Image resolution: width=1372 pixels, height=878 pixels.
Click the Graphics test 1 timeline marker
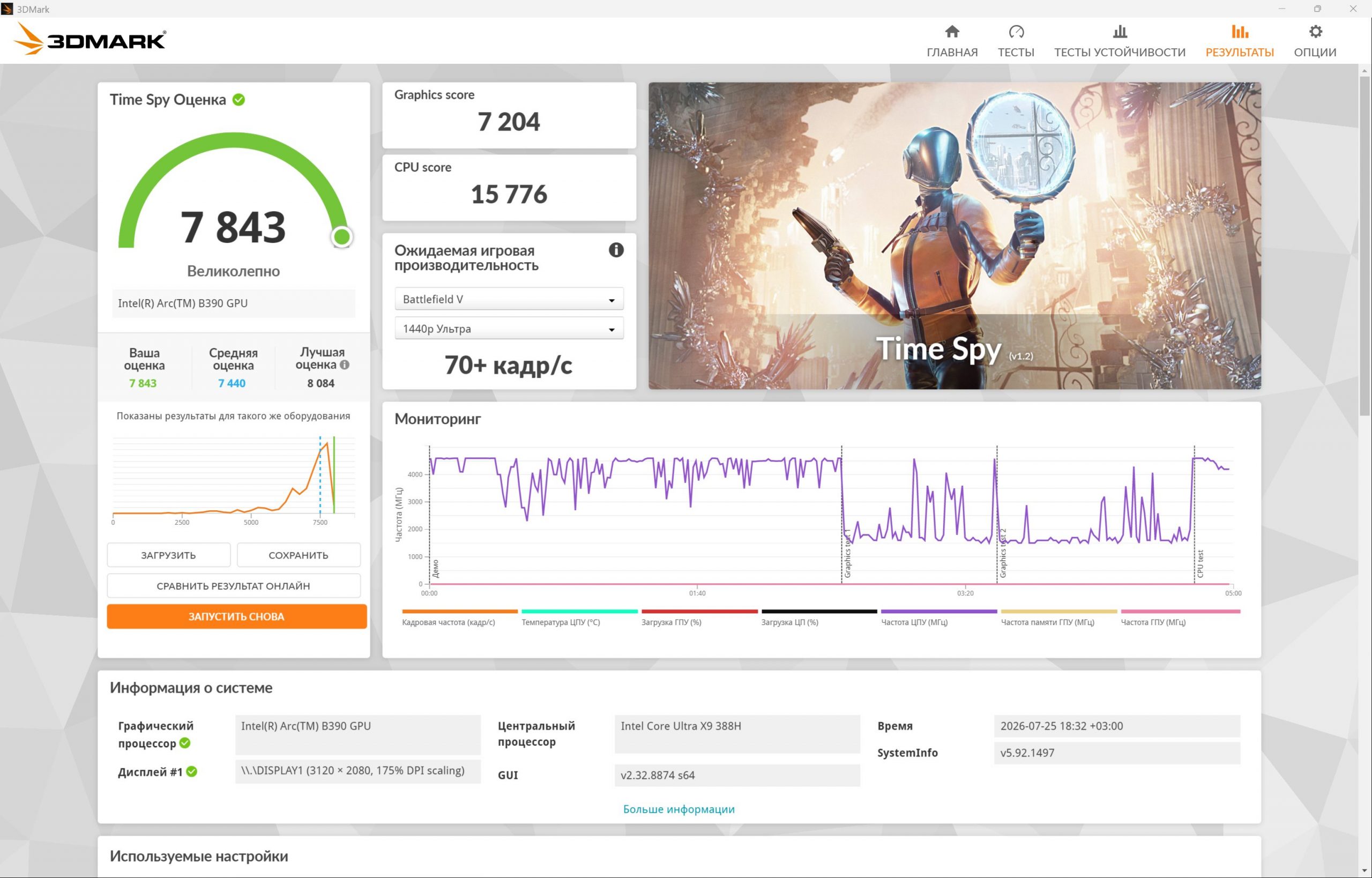(848, 553)
